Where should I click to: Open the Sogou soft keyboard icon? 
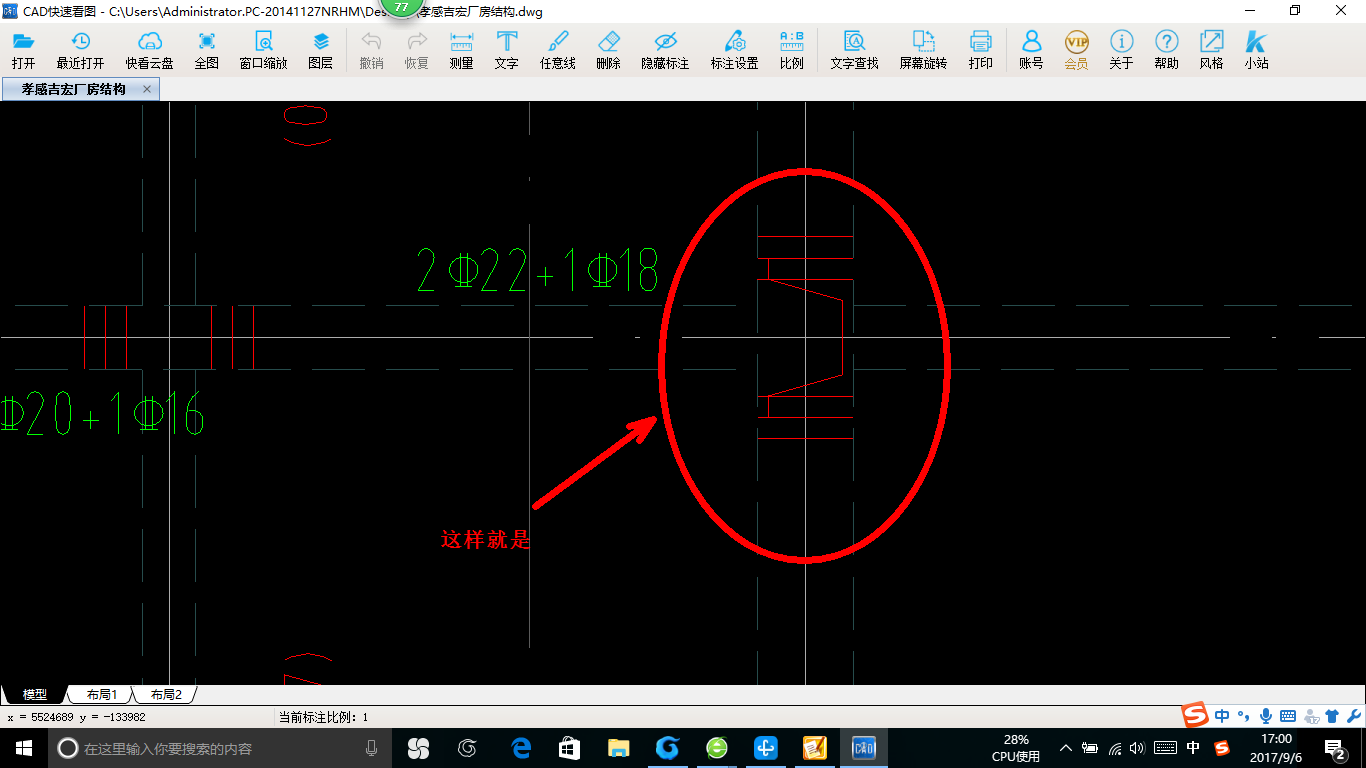pyautogui.click(x=1288, y=716)
